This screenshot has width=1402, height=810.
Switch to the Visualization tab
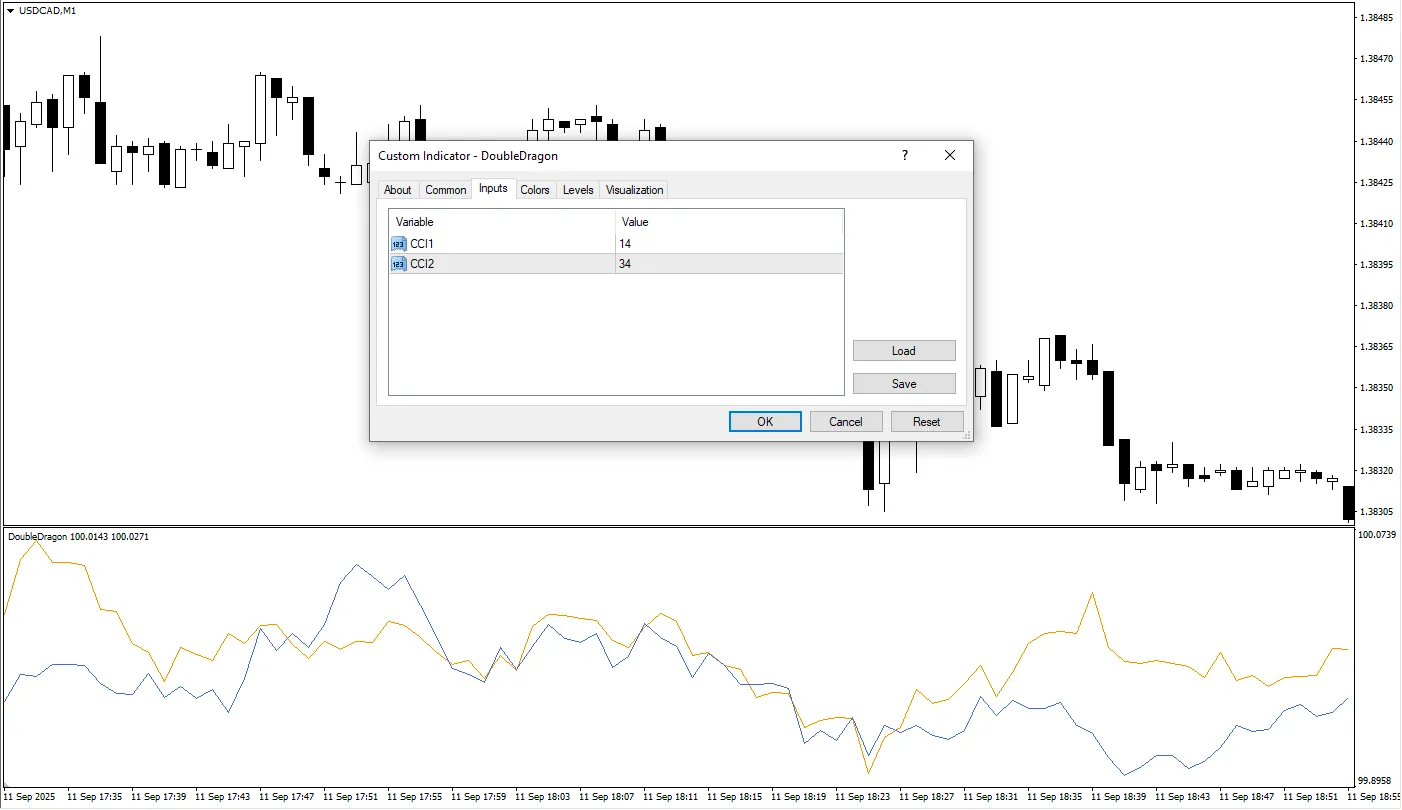[x=634, y=190]
